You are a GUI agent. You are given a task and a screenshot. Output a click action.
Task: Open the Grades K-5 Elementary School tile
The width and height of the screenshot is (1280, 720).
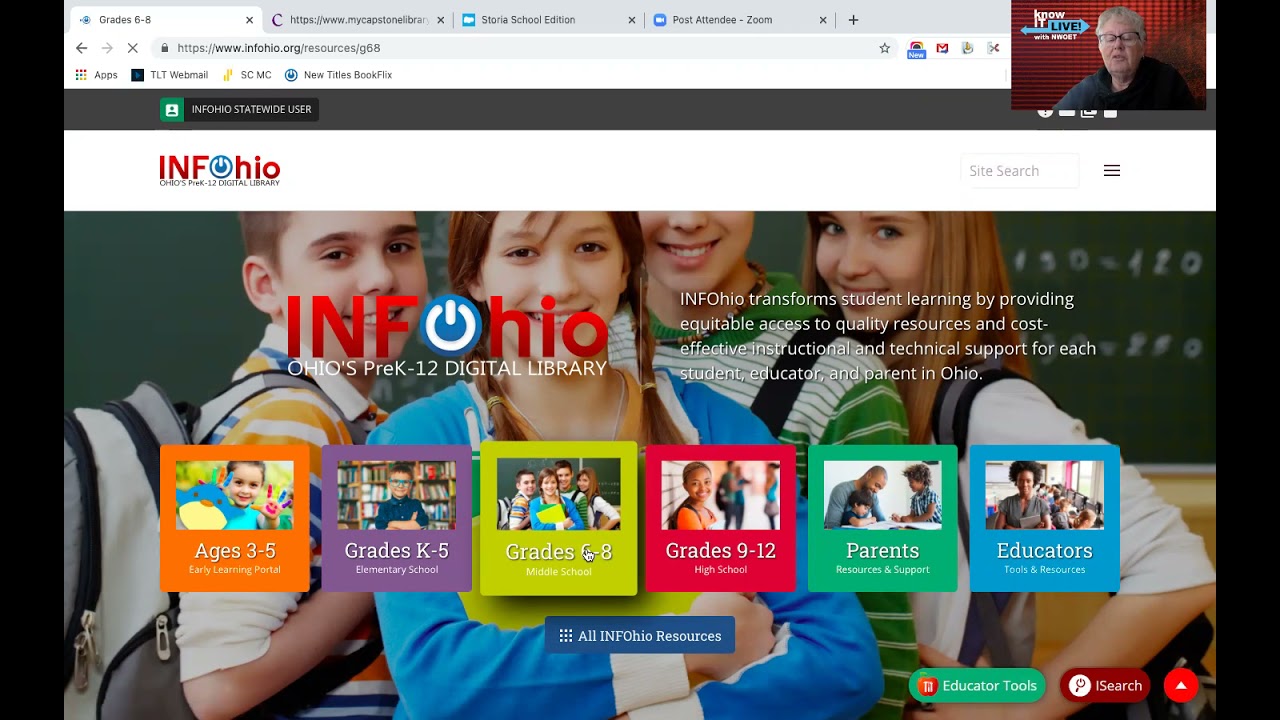[x=397, y=518]
